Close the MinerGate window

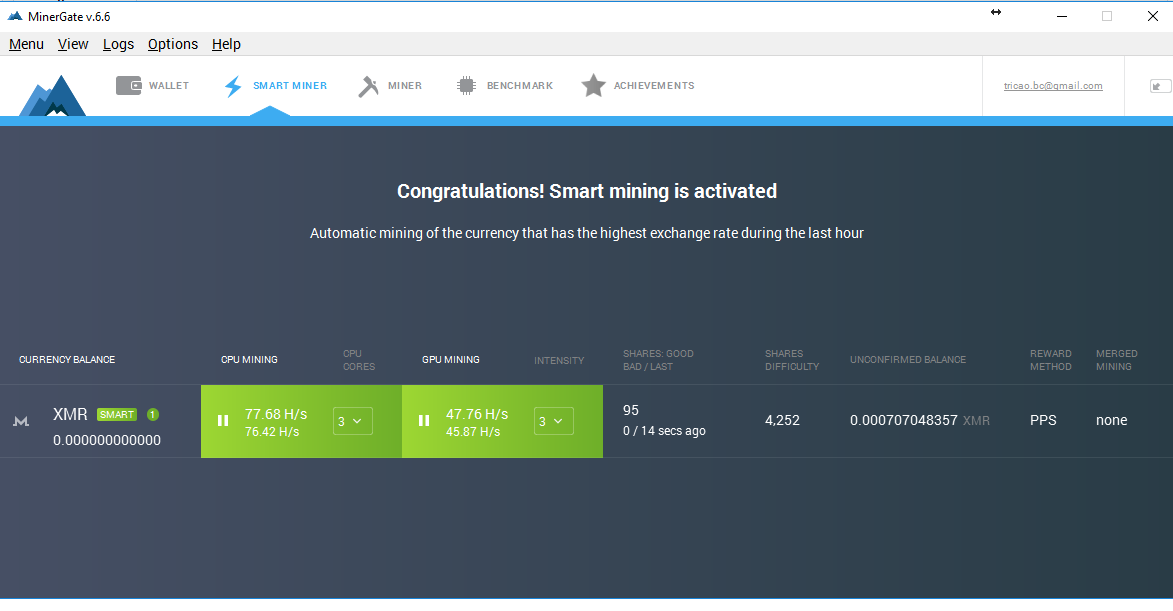pyautogui.click(x=1153, y=16)
